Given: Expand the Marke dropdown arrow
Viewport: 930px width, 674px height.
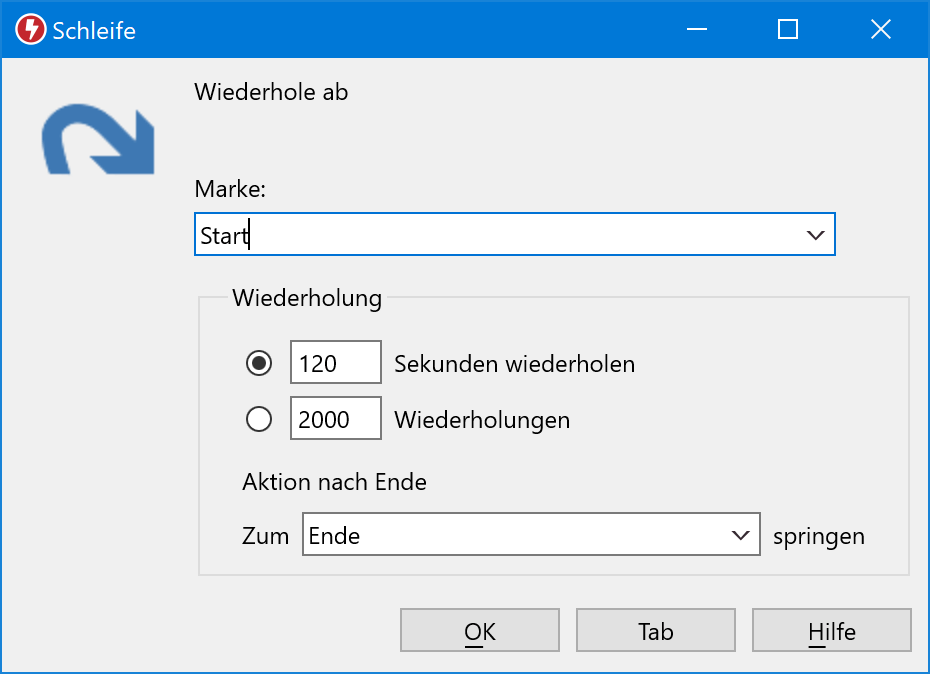Looking at the screenshot, I should (x=815, y=236).
